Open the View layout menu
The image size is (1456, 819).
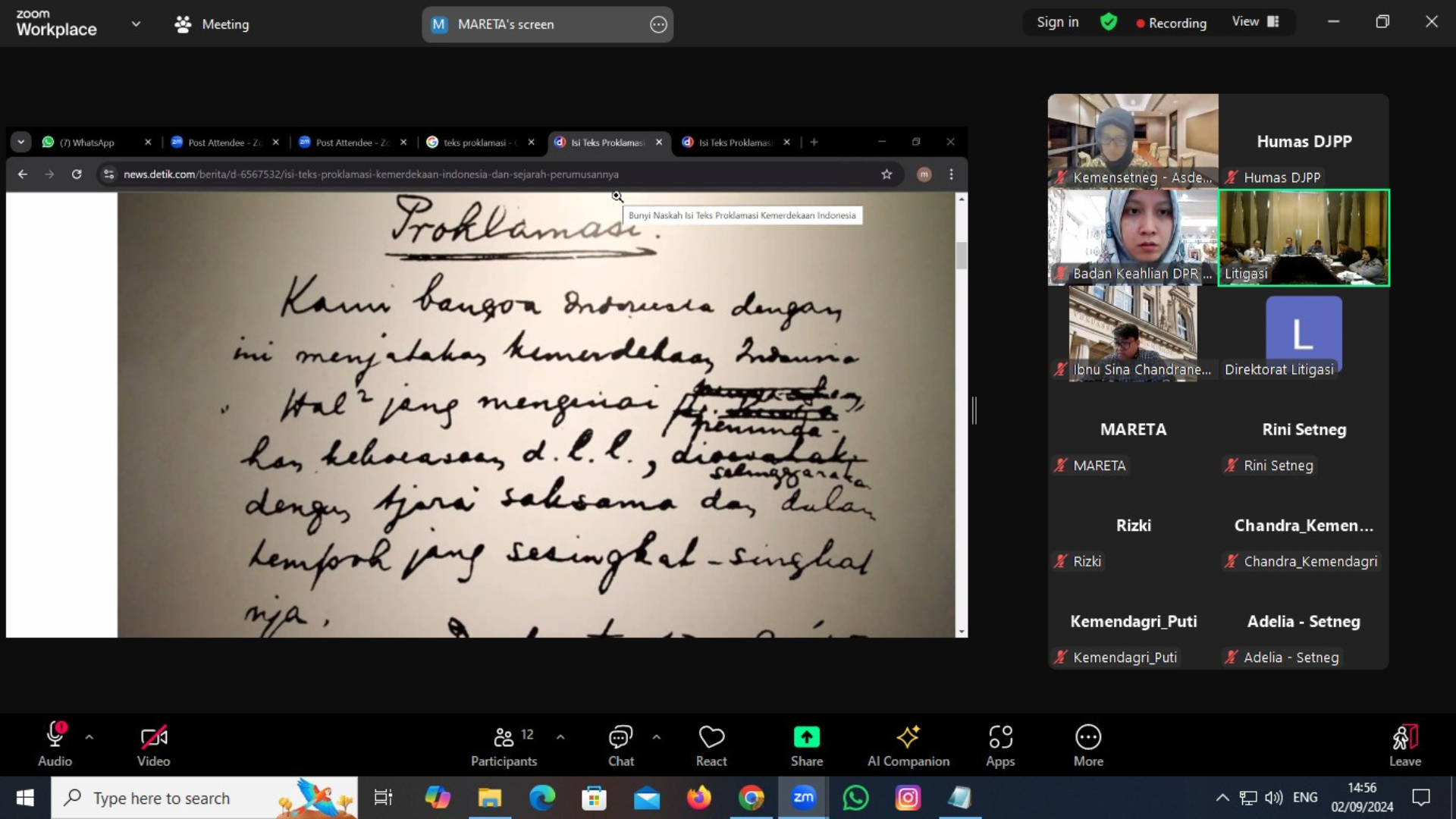tap(1255, 22)
